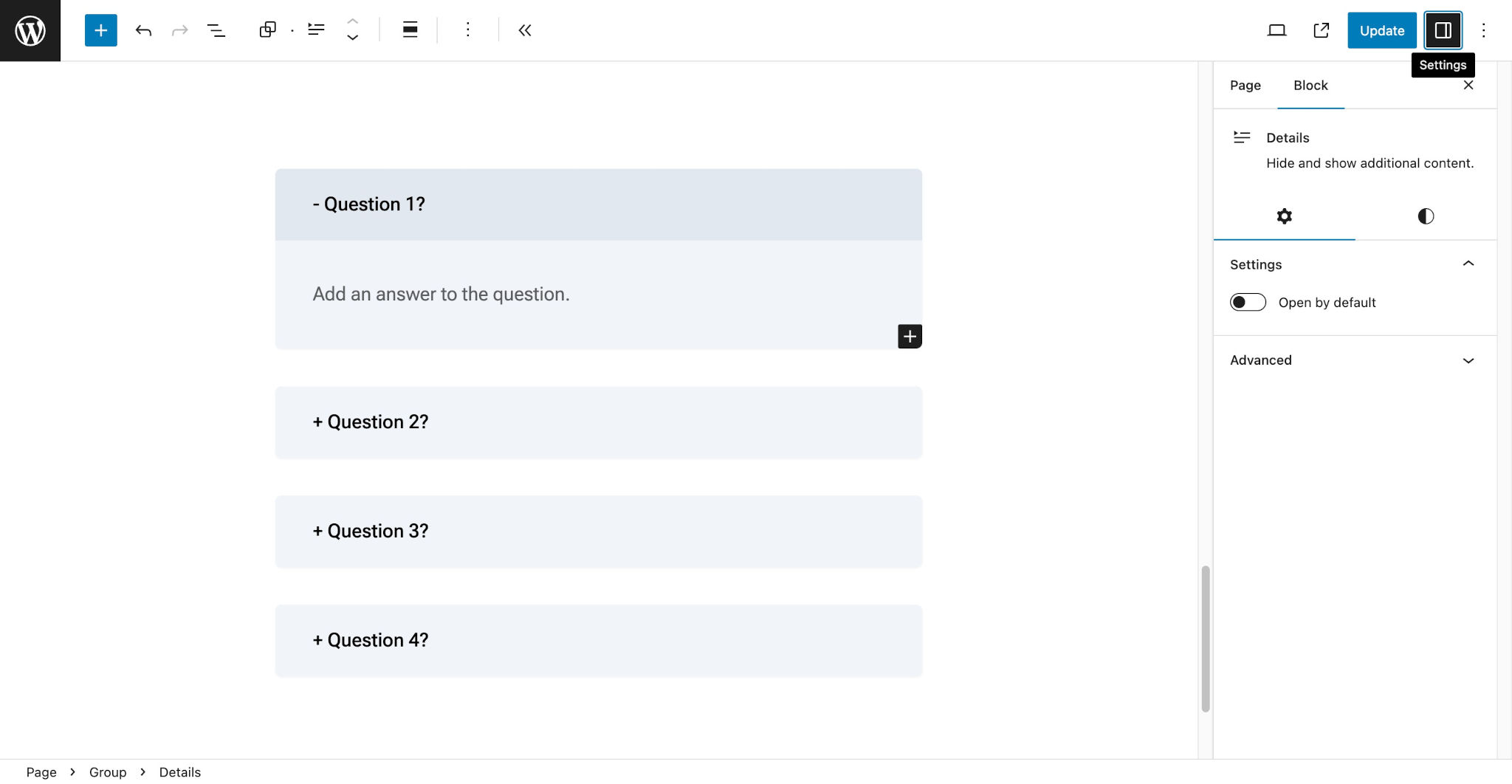Select Group in the breadcrumb
Image resolution: width=1512 pixels, height=784 pixels.
point(108,771)
